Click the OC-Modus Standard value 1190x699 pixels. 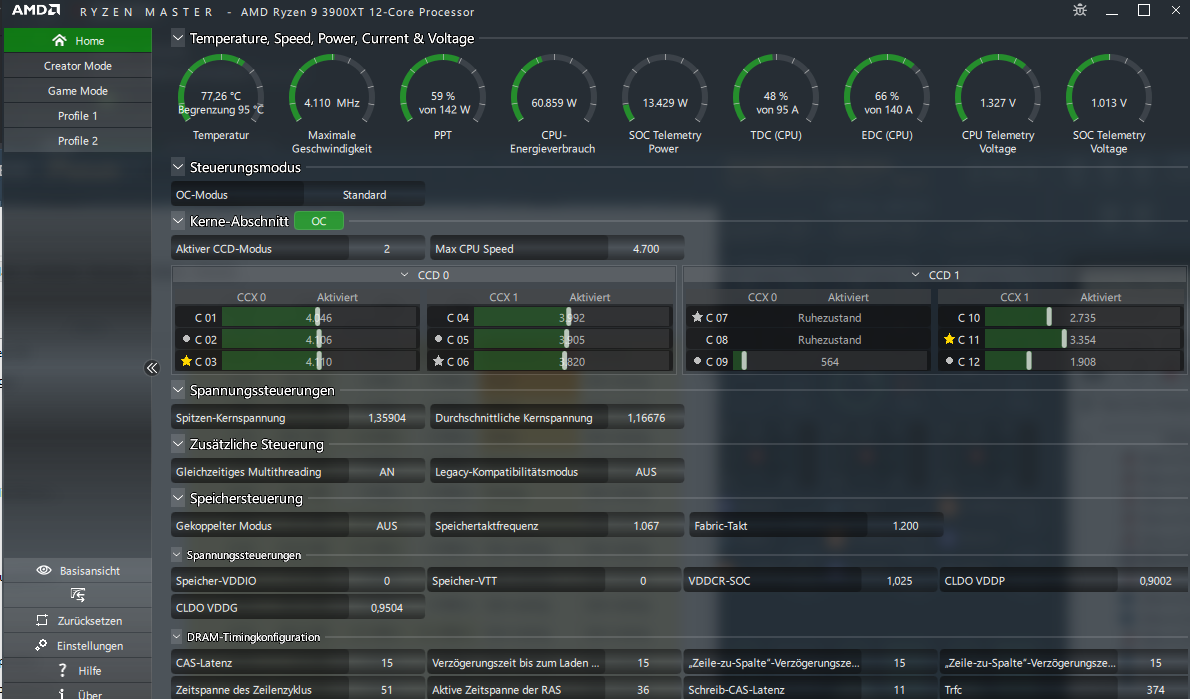point(364,195)
